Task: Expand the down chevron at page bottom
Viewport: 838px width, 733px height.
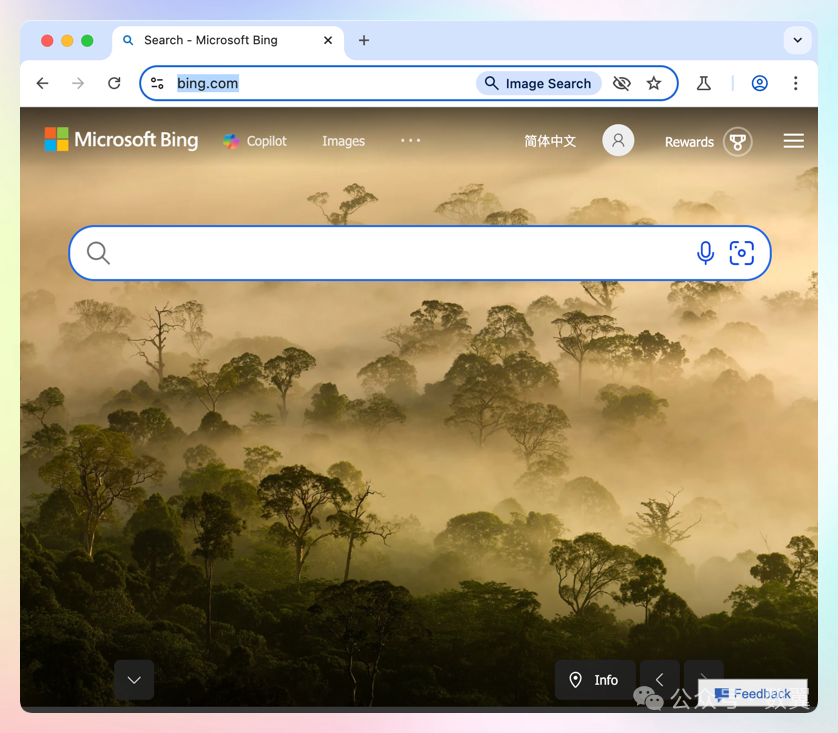Action: 134,680
